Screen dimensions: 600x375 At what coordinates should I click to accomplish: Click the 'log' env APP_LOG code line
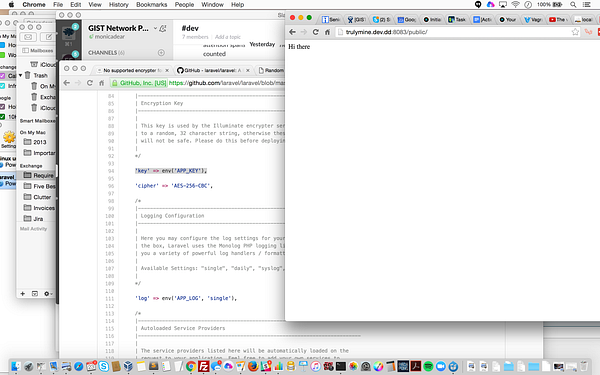tap(186, 298)
